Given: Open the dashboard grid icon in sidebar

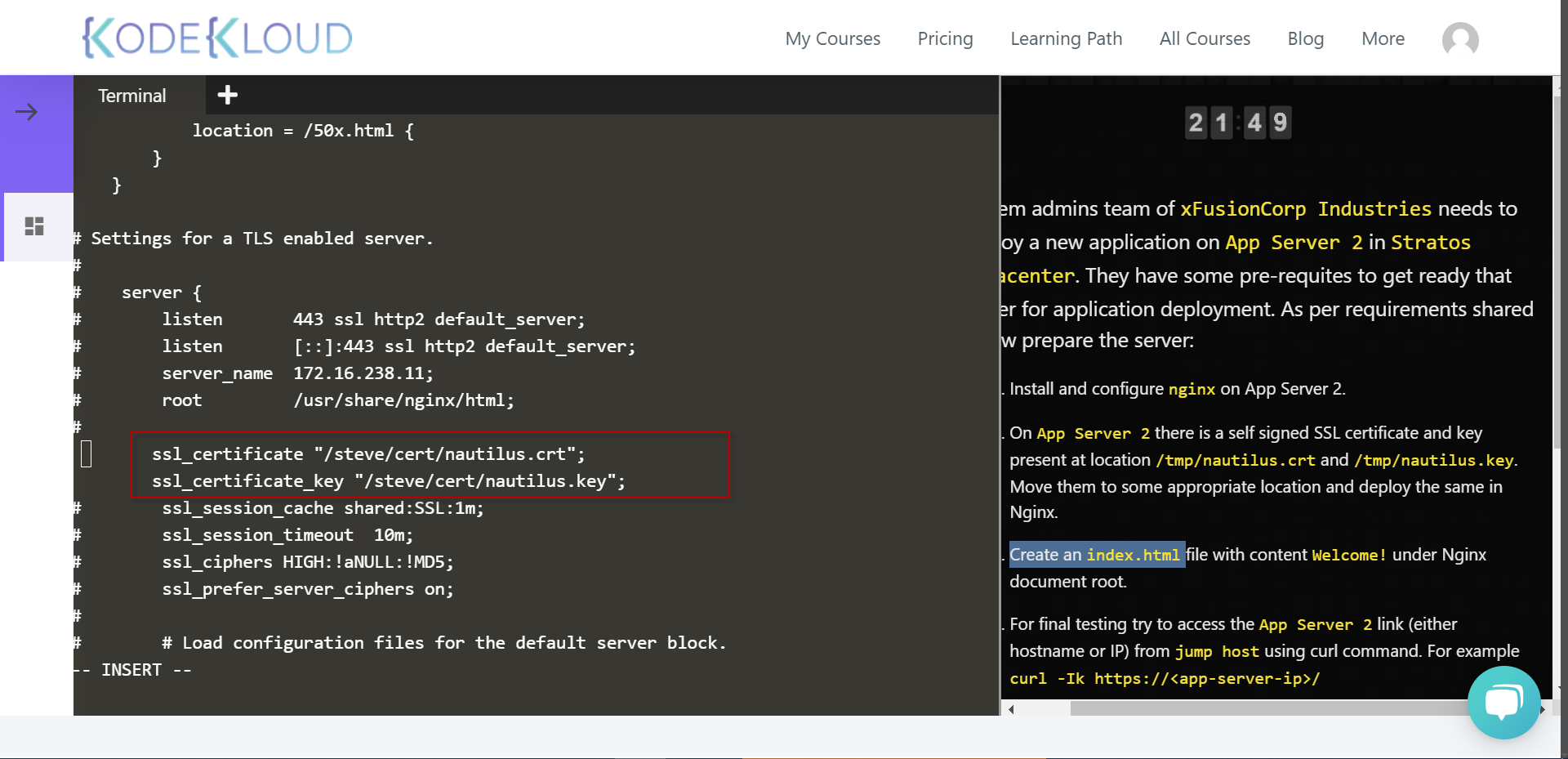Looking at the screenshot, I should click(x=34, y=226).
